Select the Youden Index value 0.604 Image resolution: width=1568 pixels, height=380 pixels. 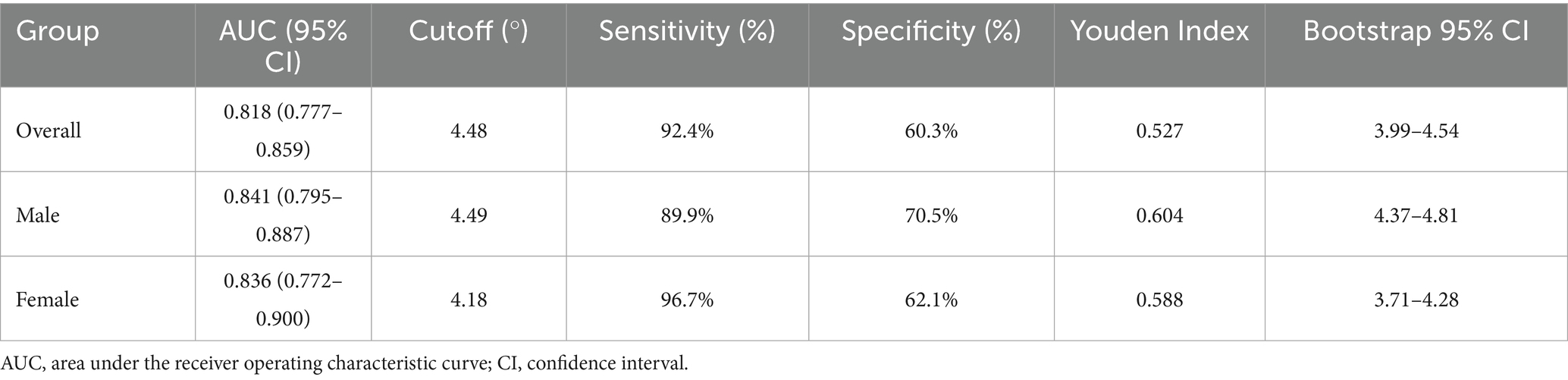pyautogui.click(x=1159, y=215)
